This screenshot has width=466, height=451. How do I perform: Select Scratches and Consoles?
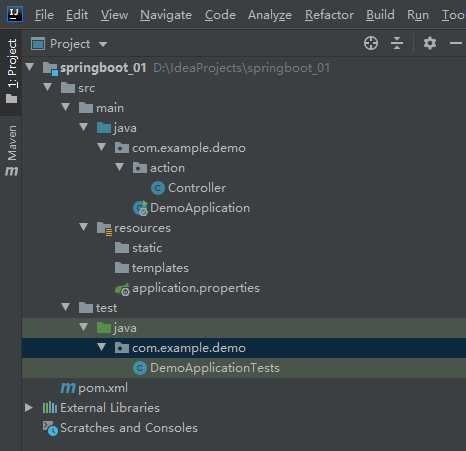click(x=129, y=428)
